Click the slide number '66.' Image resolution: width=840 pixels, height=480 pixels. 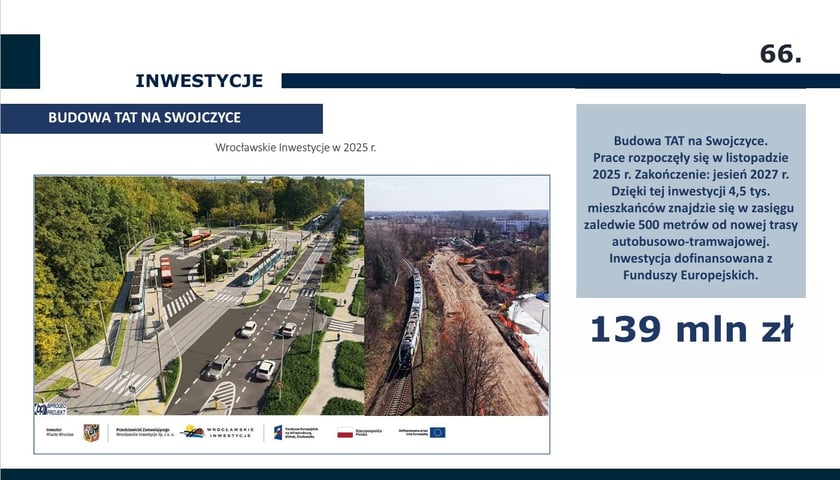pyautogui.click(x=781, y=54)
